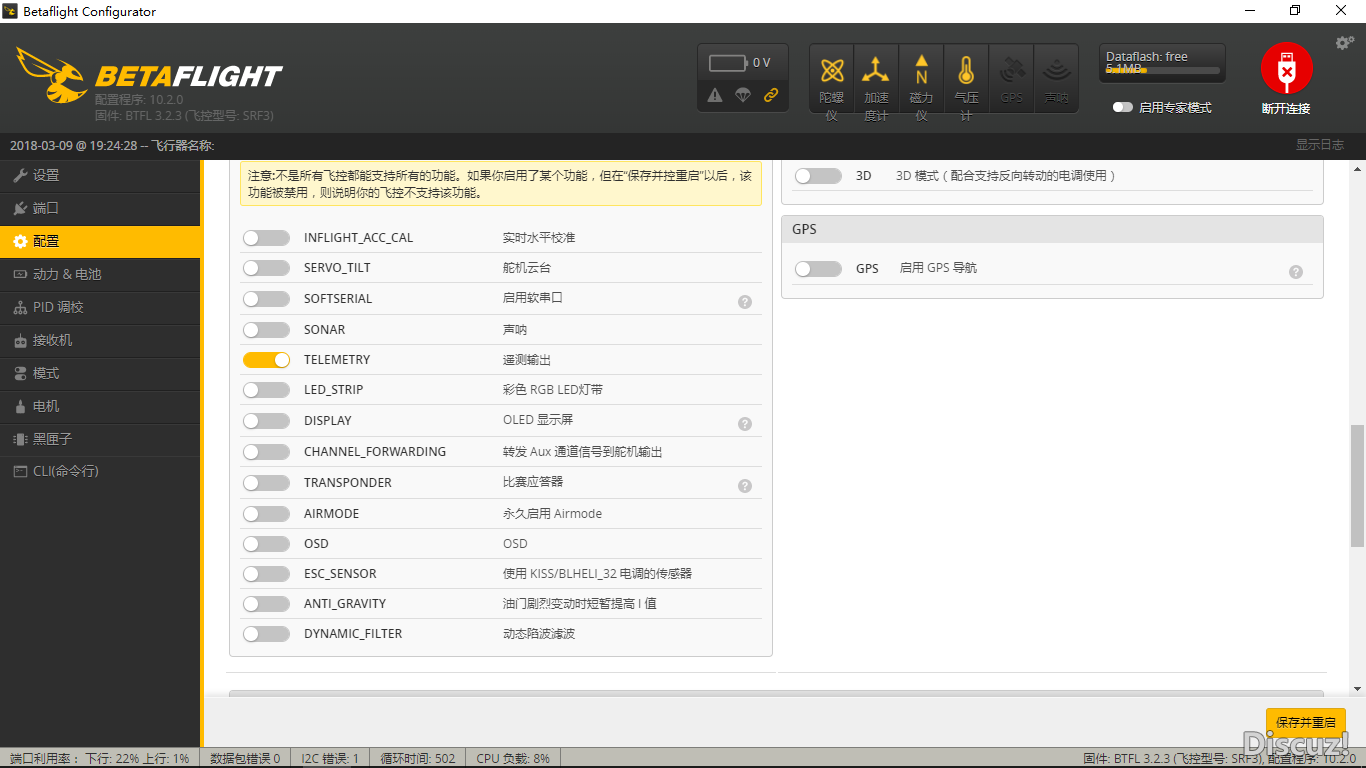Click the Dataflash free usage bar
Image resolution: width=1366 pixels, height=768 pixels.
[x=1163, y=71]
